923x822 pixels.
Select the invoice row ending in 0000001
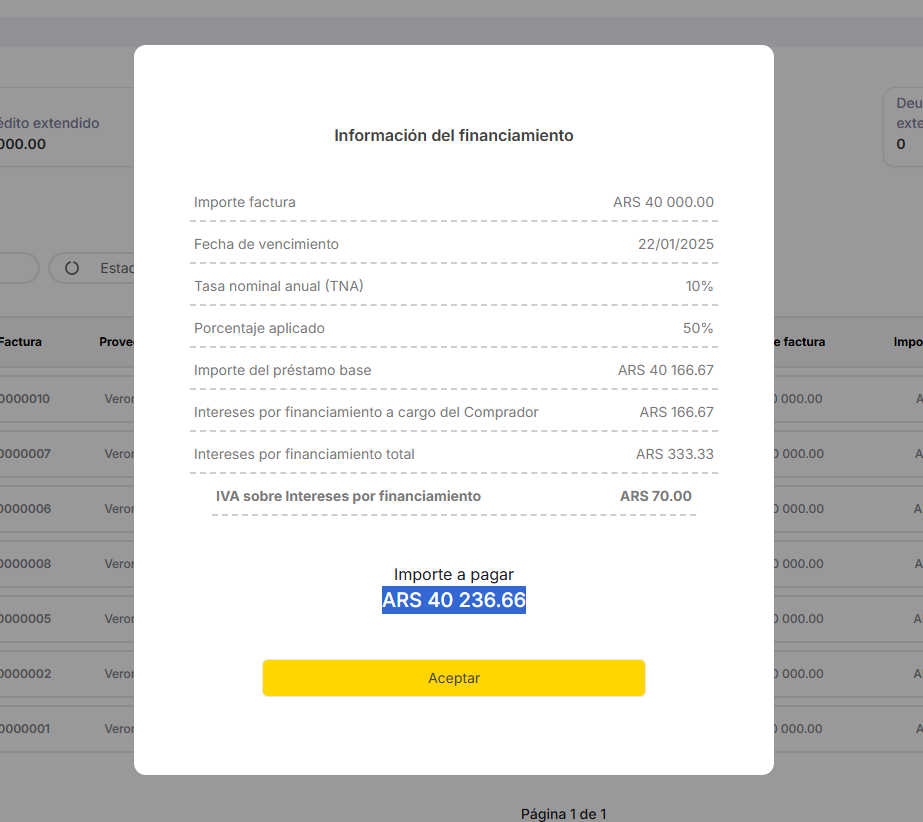(x=25, y=728)
